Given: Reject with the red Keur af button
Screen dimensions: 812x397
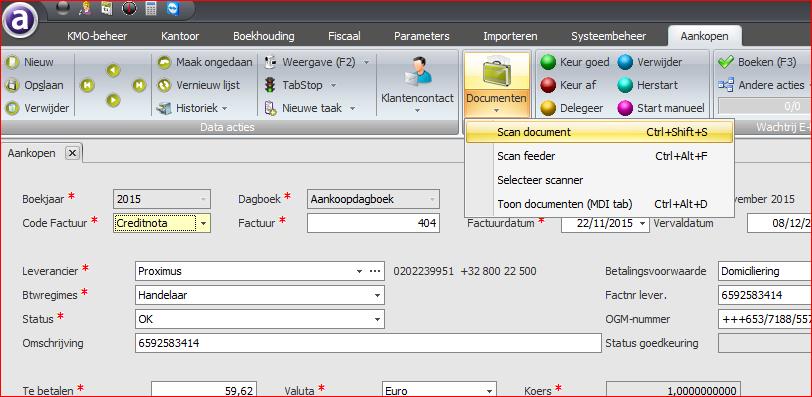Looking at the screenshot, I should click(x=568, y=85).
